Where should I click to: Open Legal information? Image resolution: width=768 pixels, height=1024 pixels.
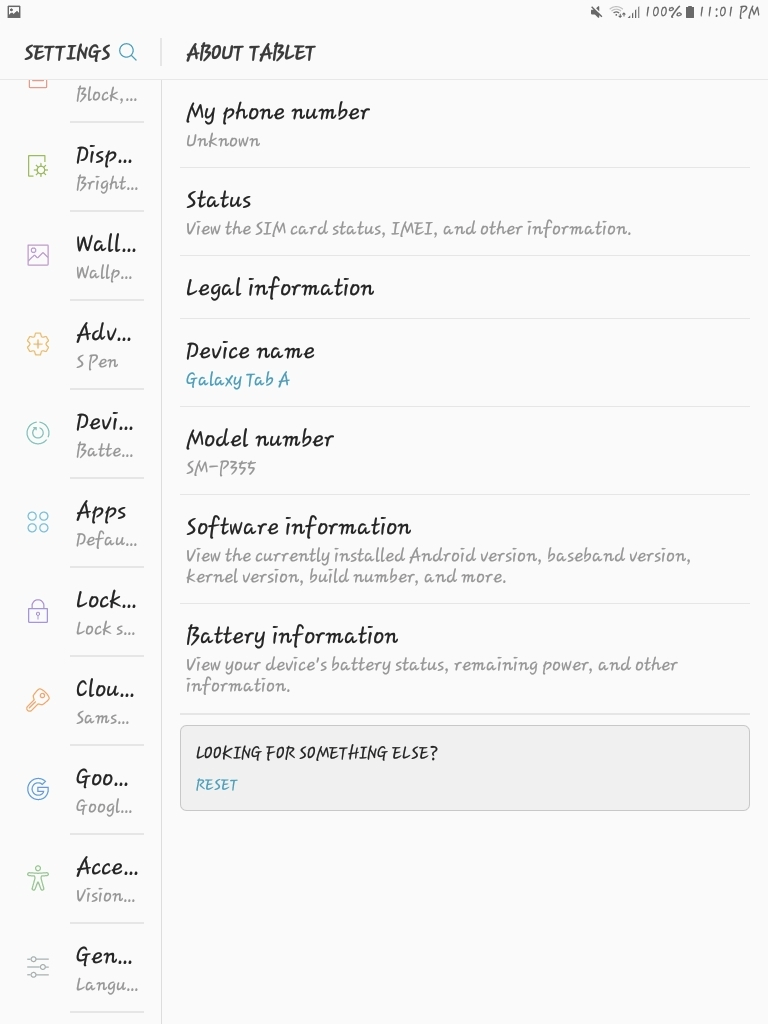pyautogui.click(x=464, y=288)
